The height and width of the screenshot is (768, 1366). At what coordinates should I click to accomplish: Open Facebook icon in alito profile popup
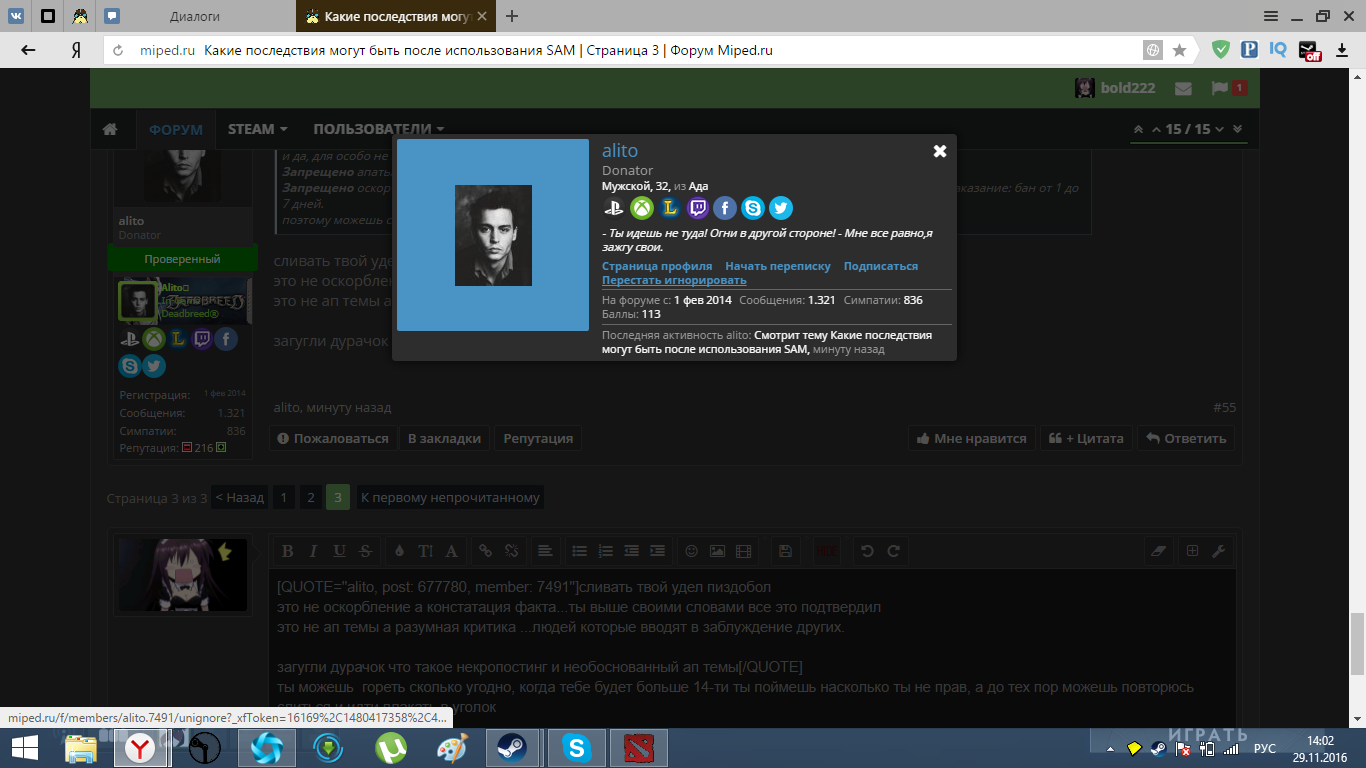click(725, 208)
